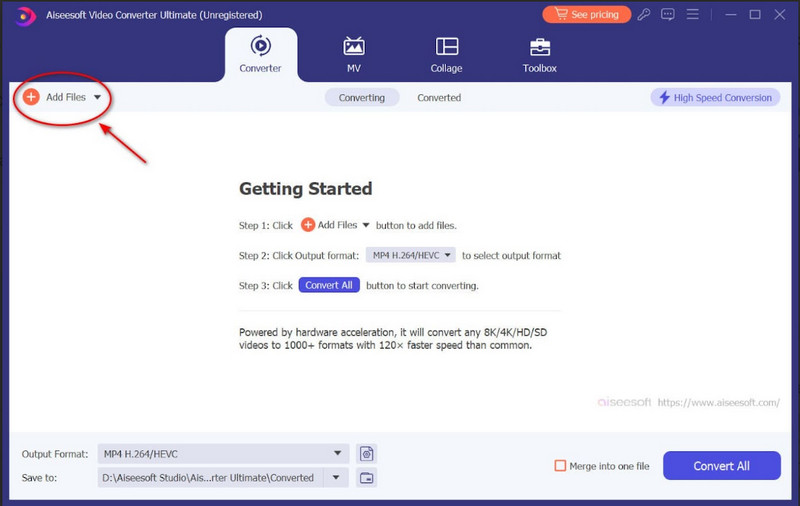Screen dimensions: 800x506
Task: Click the output format settings icon
Action: coord(366,454)
